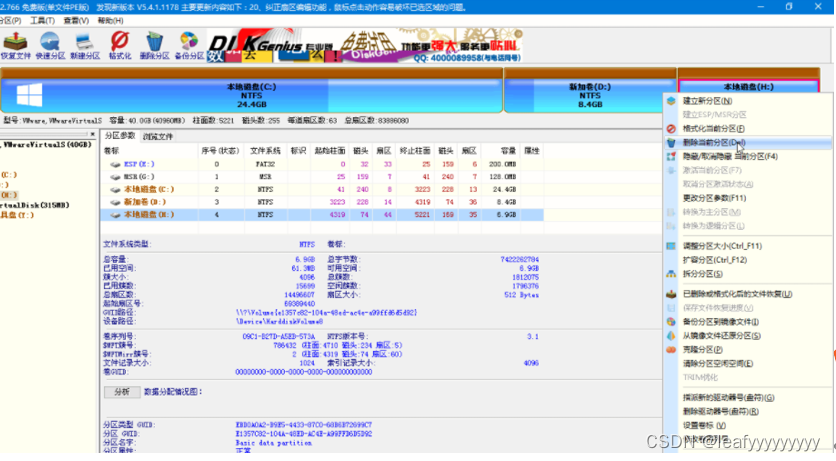Click the 文件系统 column header

click(x=265, y=151)
